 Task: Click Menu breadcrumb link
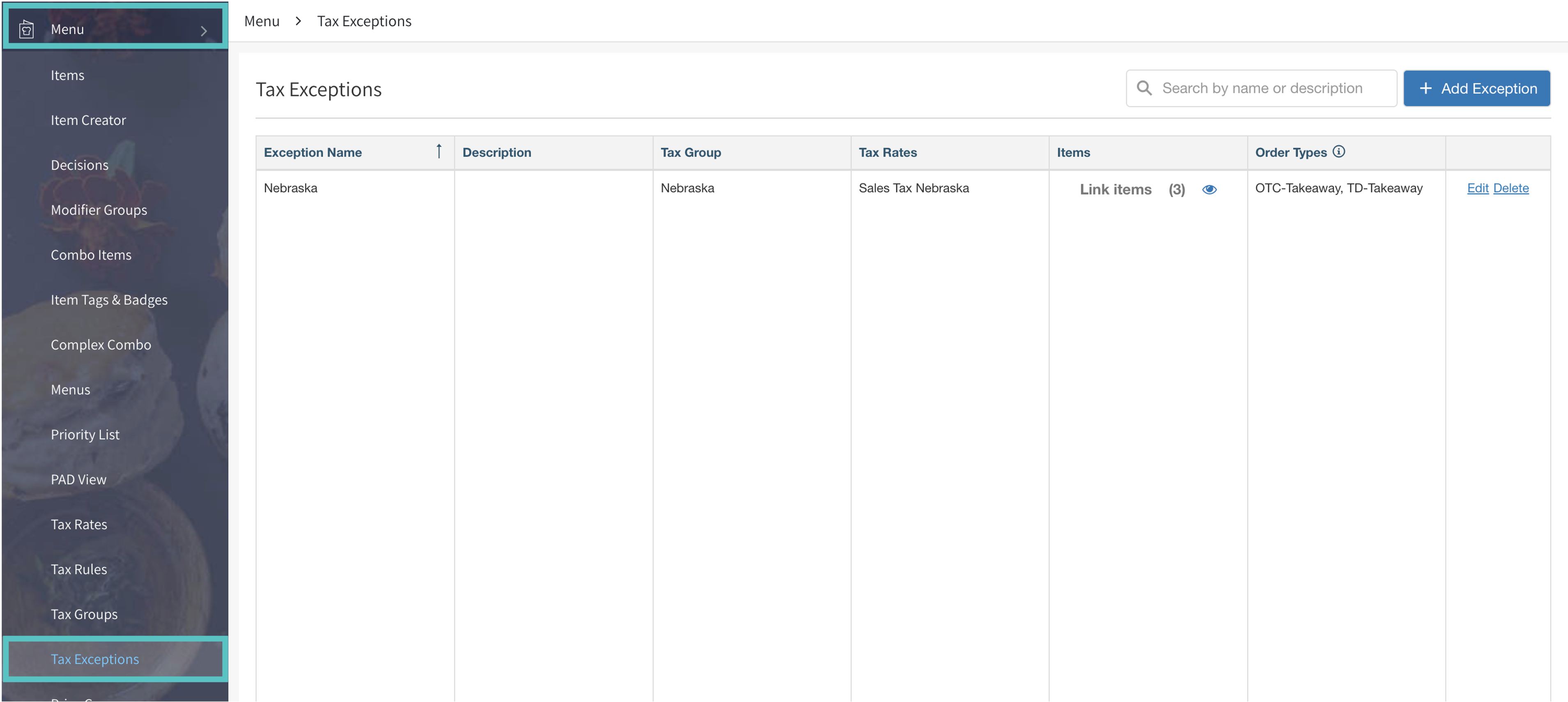pos(262,21)
